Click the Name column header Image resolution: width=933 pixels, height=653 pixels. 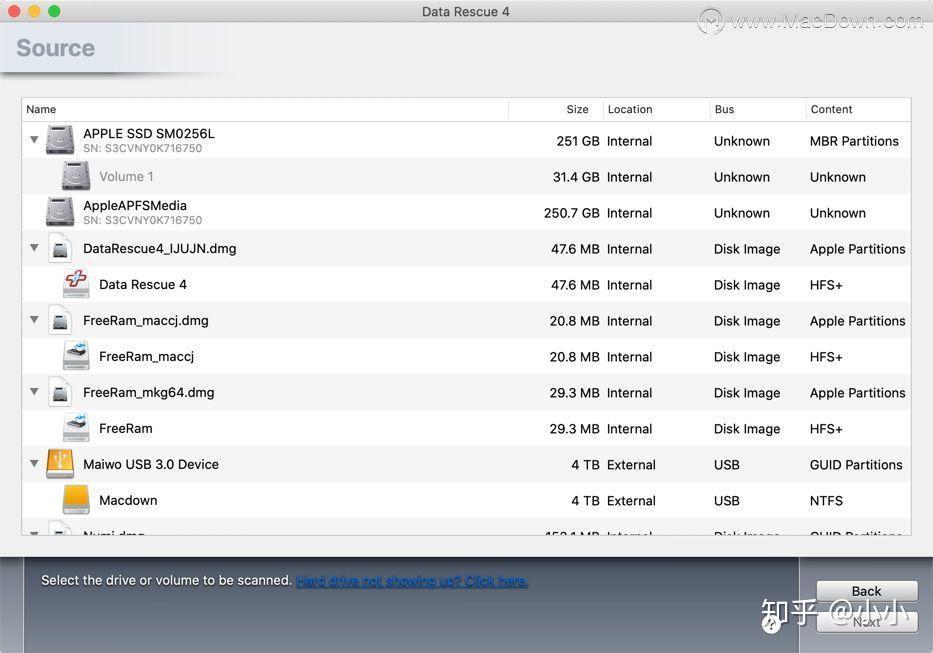41,109
